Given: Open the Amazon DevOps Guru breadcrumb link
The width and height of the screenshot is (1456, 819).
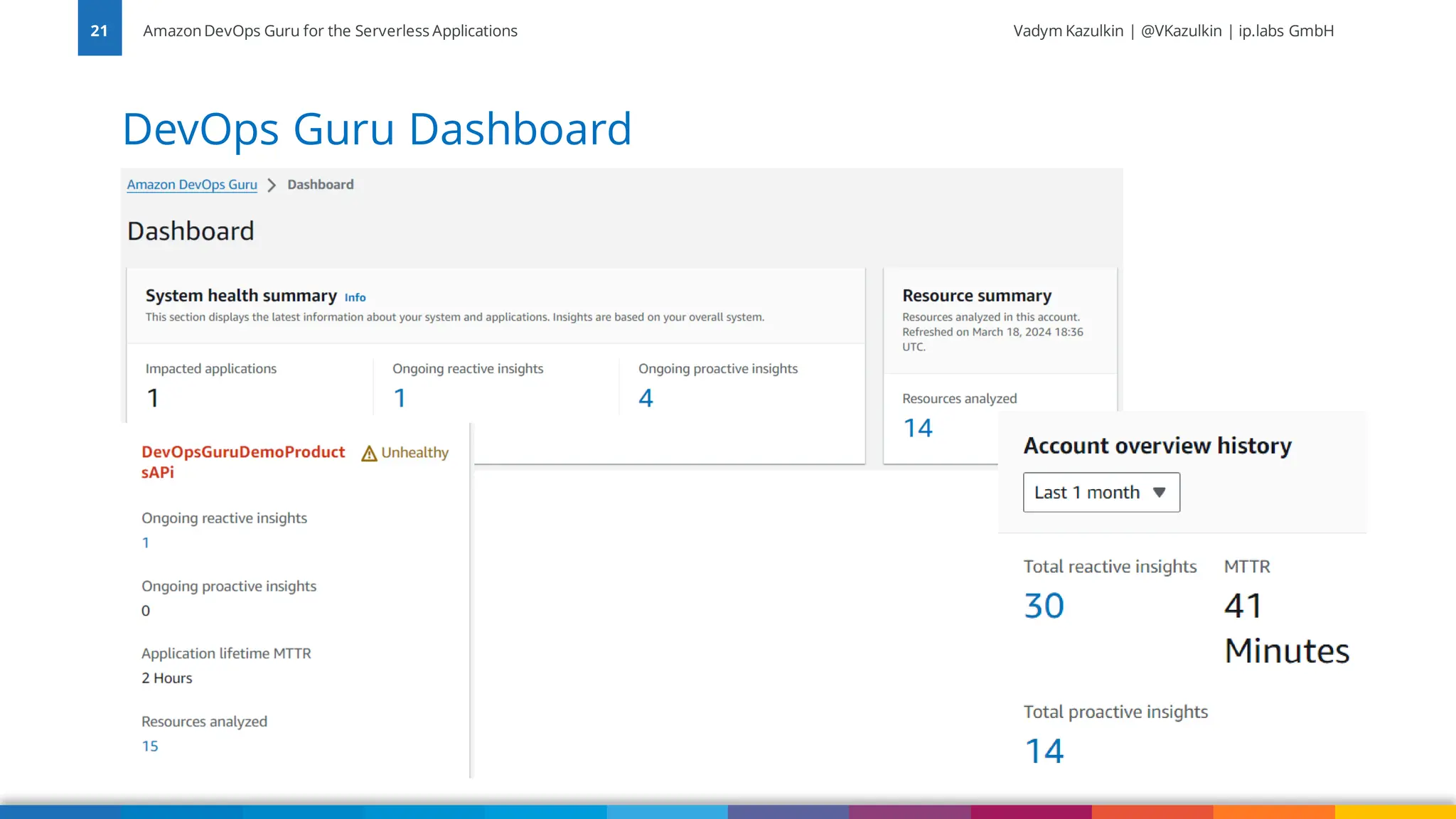Looking at the screenshot, I should (192, 185).
